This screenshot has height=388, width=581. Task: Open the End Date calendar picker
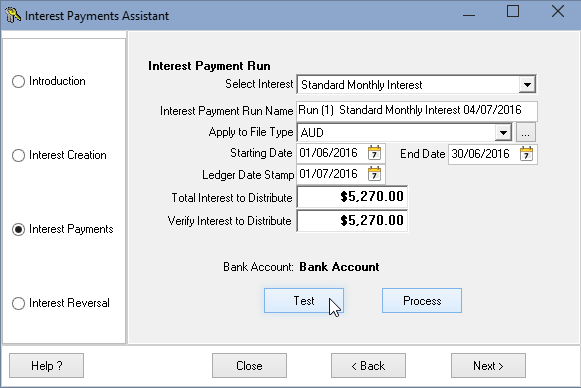(526, 153)
